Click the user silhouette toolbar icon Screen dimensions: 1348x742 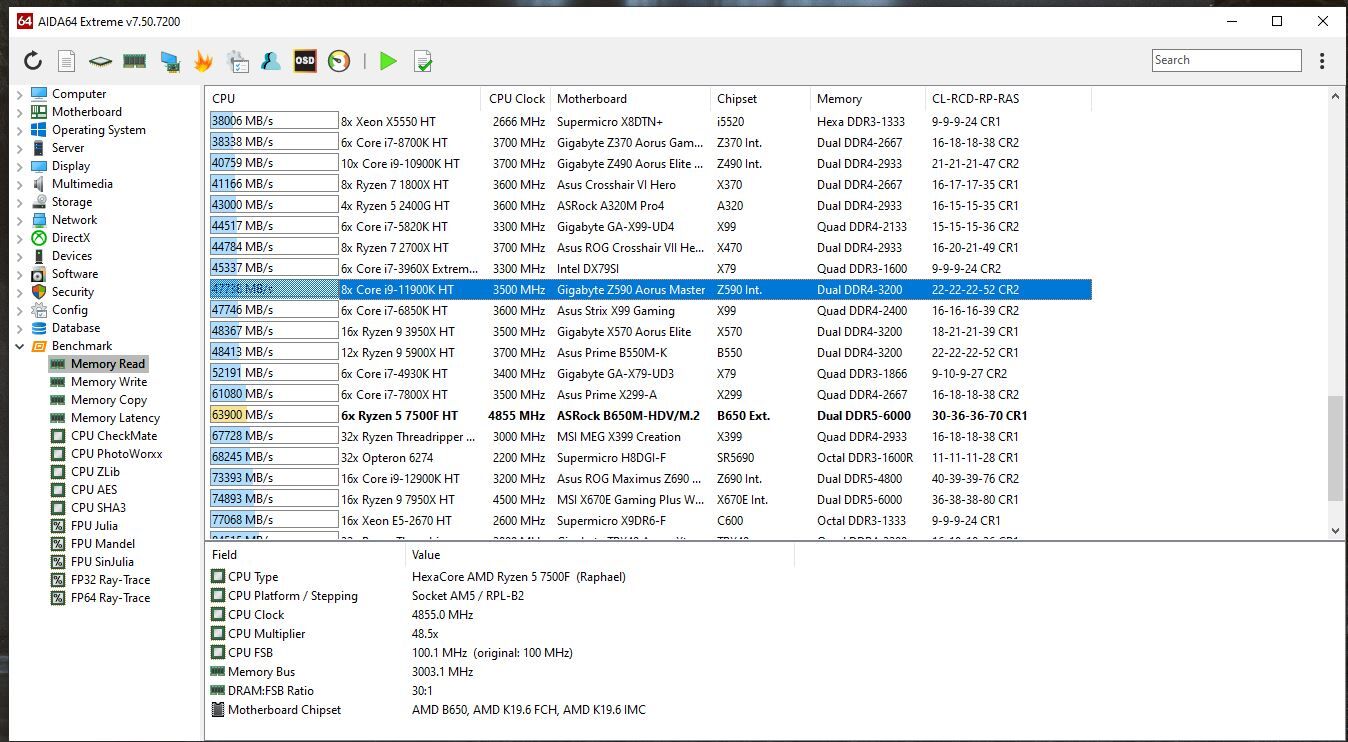tap(271, 62)
